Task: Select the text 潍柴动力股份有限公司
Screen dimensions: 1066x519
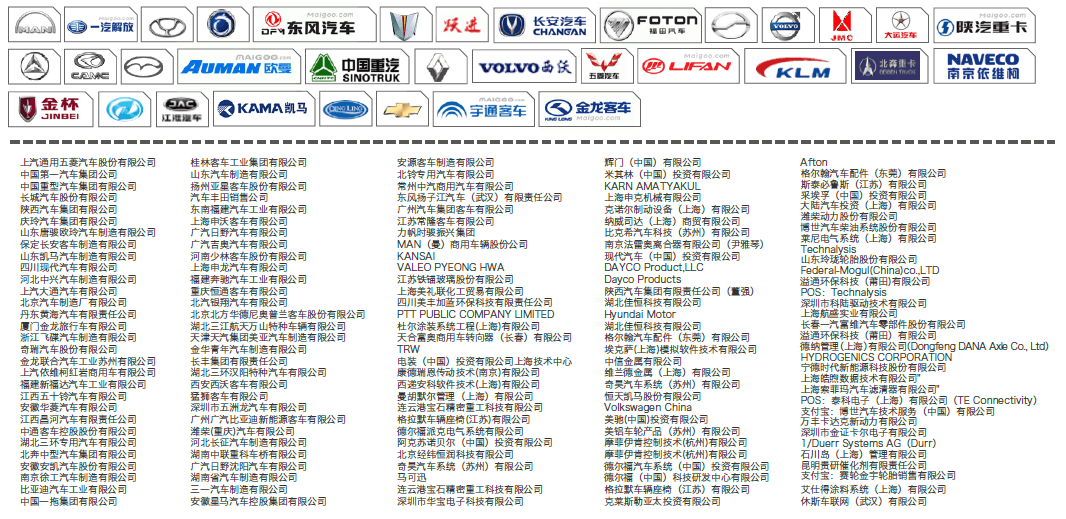Action: tap(848, 216)
